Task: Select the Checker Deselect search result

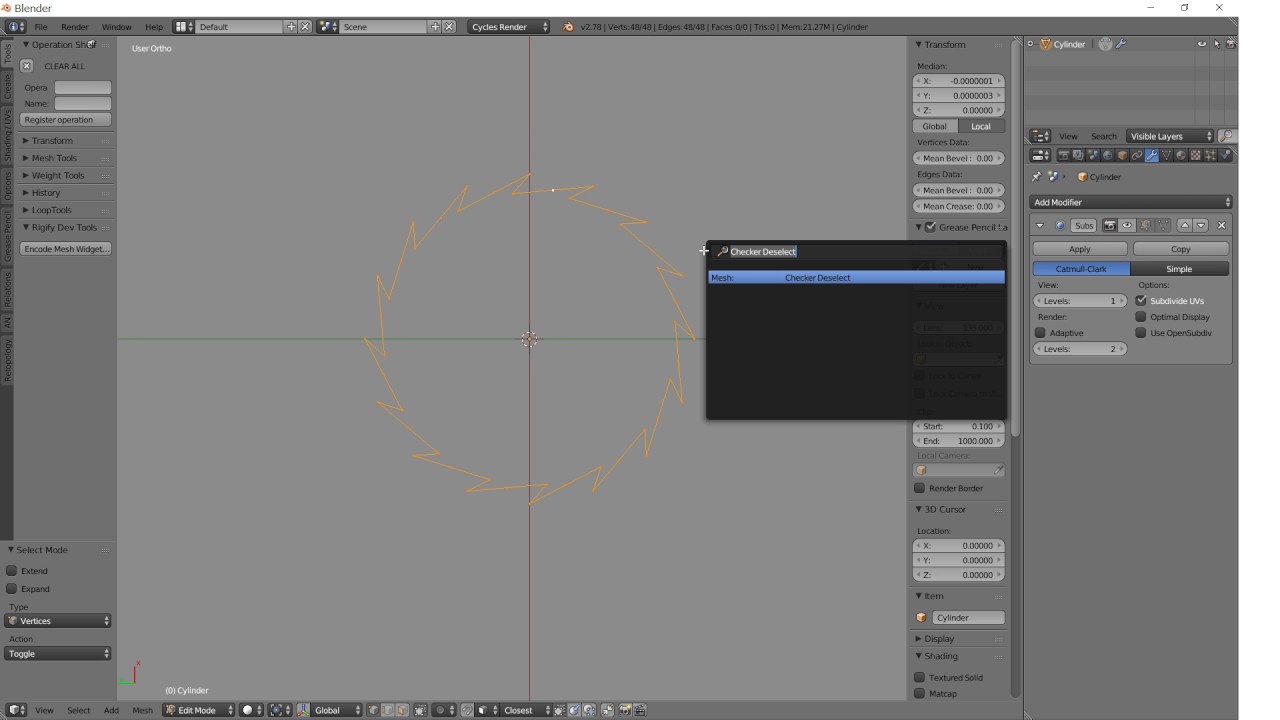Action: point(856,277)
